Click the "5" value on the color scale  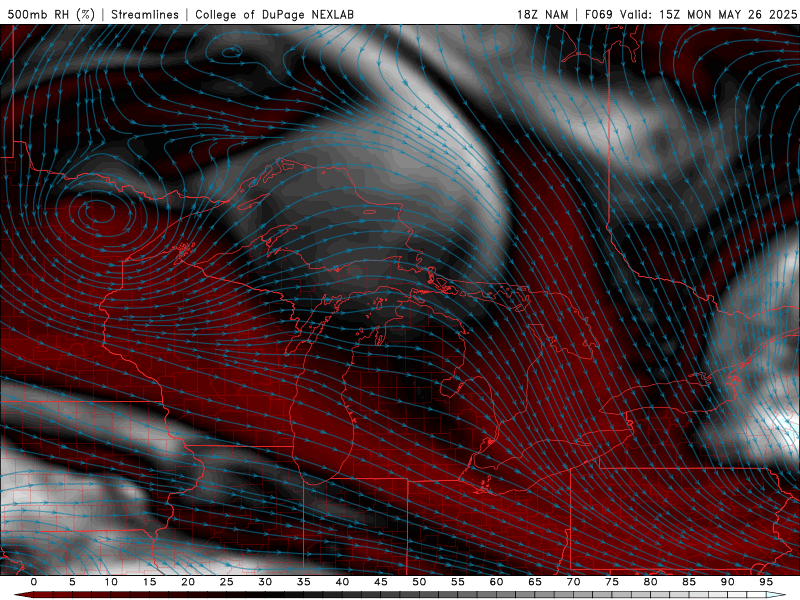pyautogui.click(x=72, y=582)
